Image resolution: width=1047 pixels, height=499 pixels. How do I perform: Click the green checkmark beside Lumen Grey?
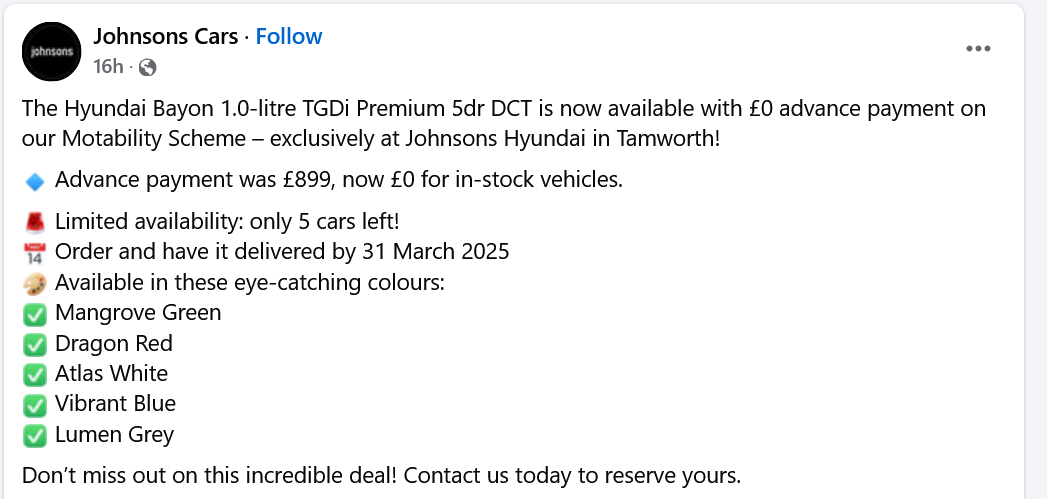tap(35, 435)
